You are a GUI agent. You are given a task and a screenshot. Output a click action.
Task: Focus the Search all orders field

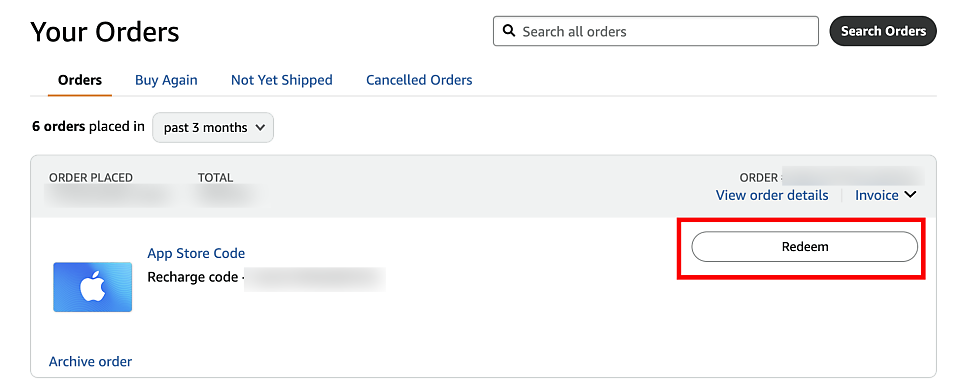(656, 31)
